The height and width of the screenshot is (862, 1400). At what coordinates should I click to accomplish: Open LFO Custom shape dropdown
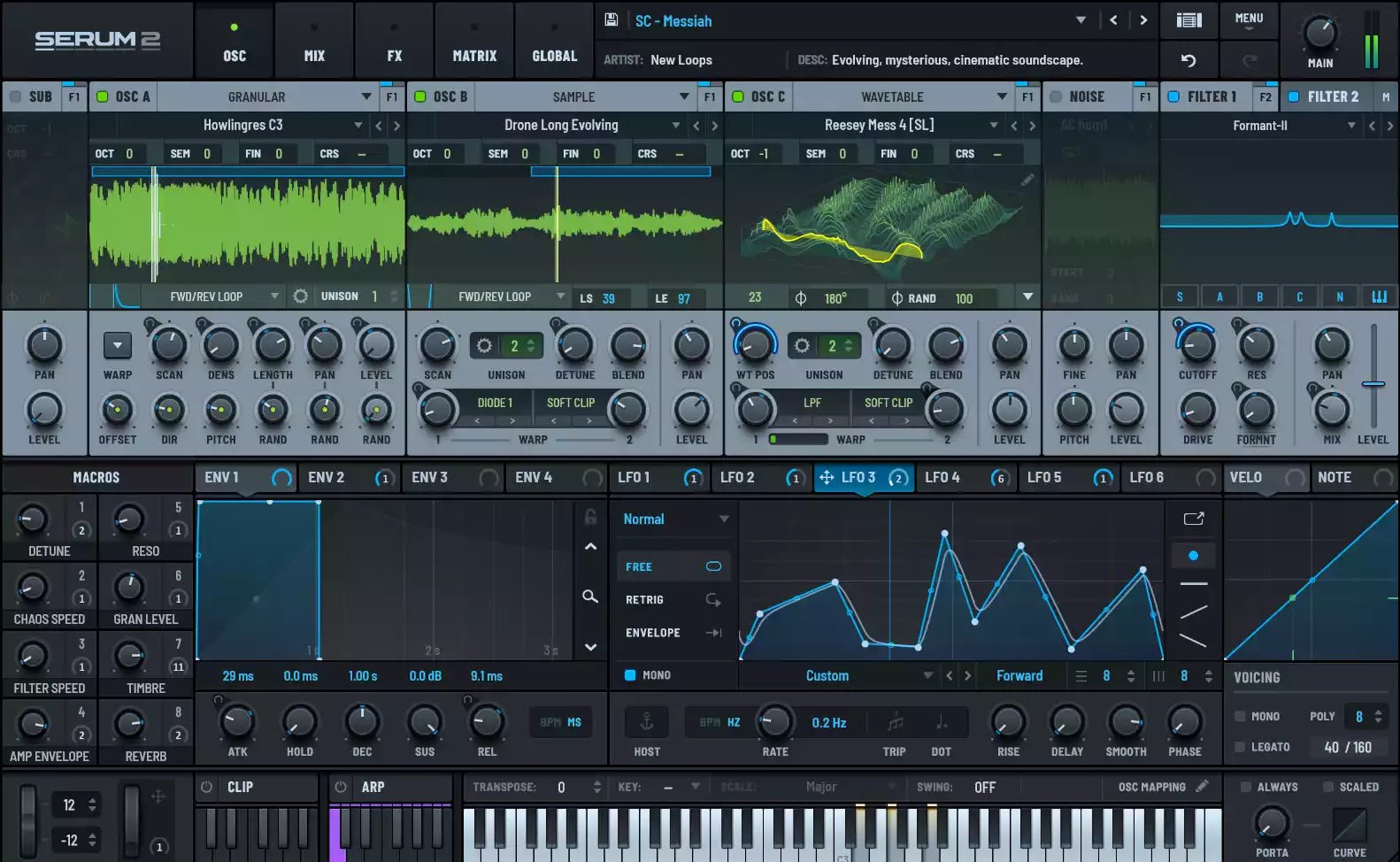927,676
